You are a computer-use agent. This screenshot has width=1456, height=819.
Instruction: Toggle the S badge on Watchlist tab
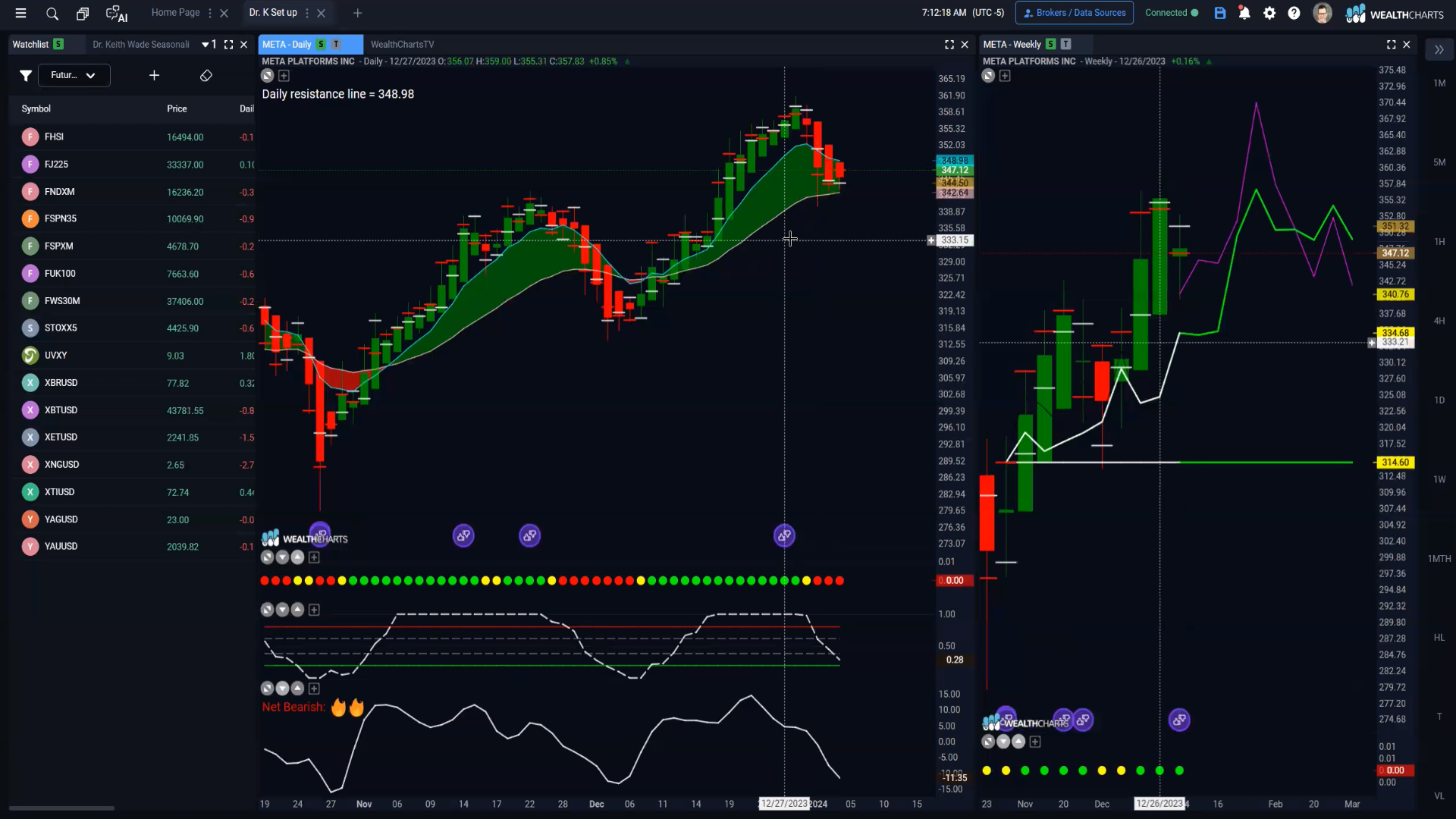coord(58,44)
